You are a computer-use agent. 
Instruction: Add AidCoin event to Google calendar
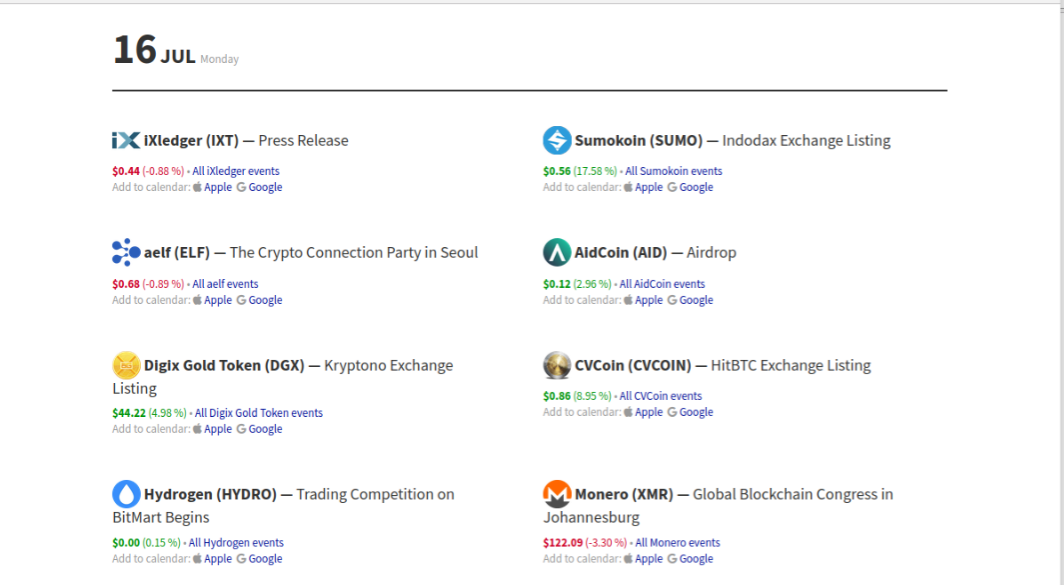click(696, 300)
